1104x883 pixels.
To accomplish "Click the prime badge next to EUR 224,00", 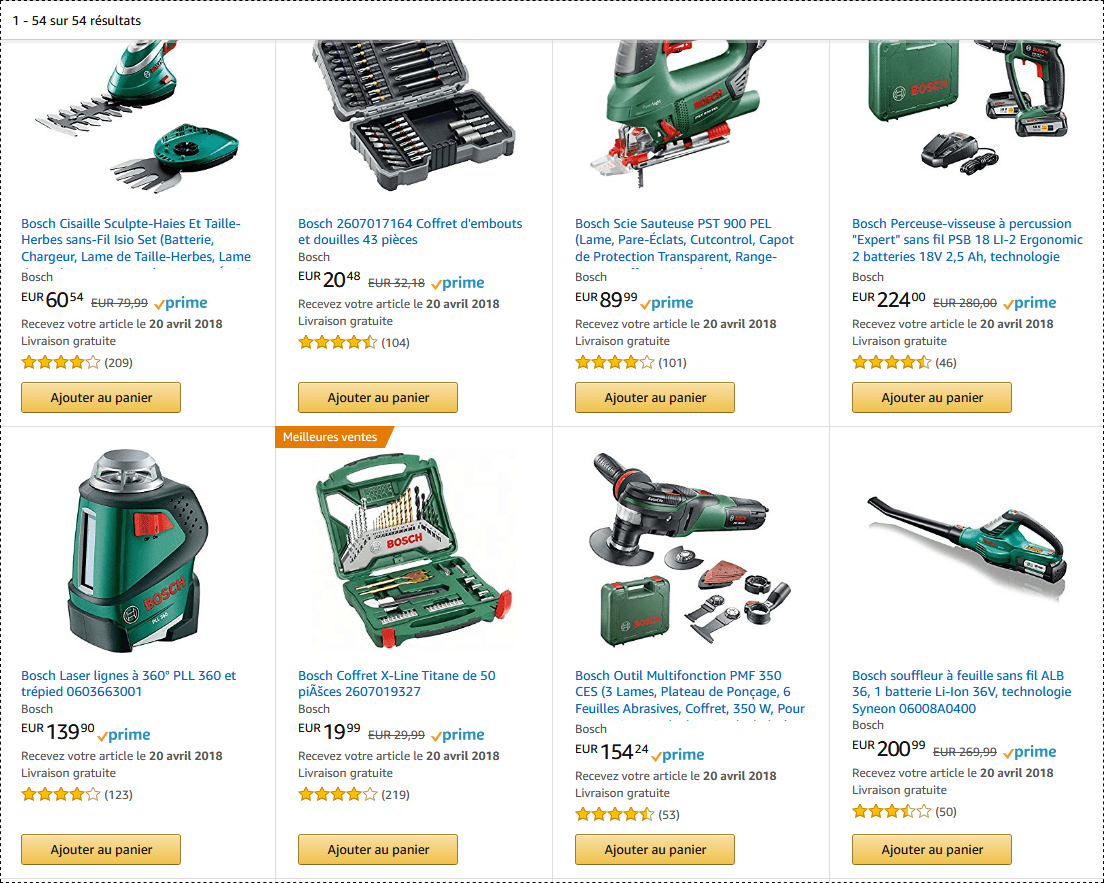I will coord(1029,303).
